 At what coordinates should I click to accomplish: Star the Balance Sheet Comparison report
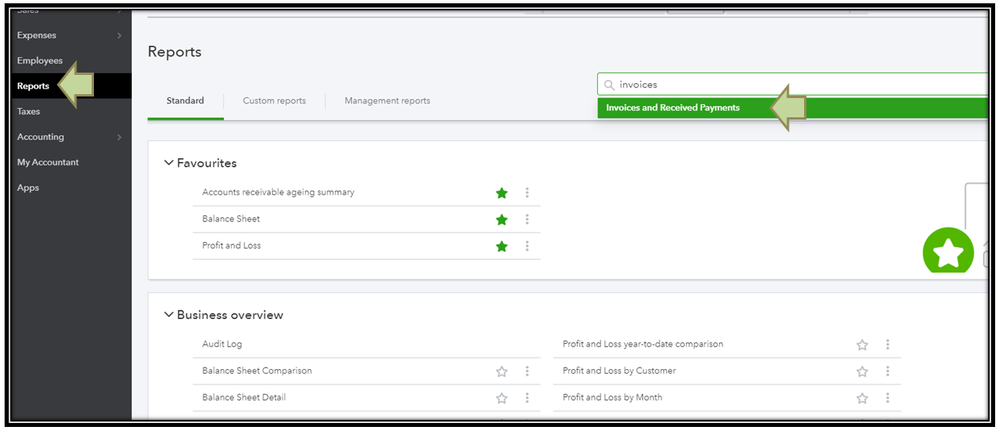pos(502,371)
